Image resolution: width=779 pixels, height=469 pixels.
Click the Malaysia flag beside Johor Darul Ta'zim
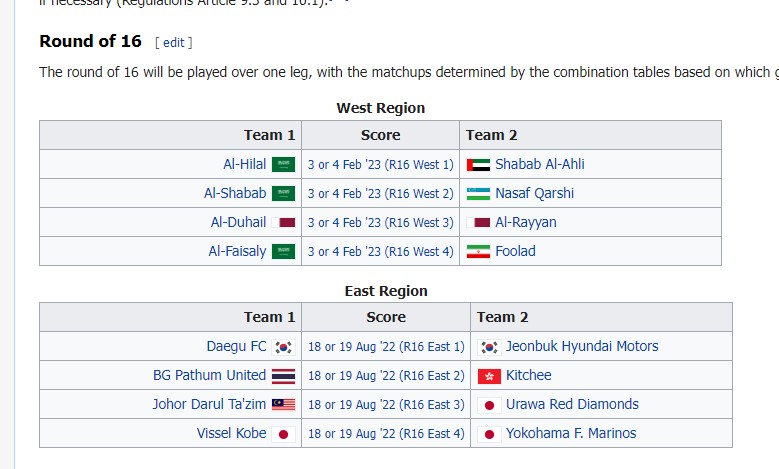pyautogui.click(x=284, y=405)
